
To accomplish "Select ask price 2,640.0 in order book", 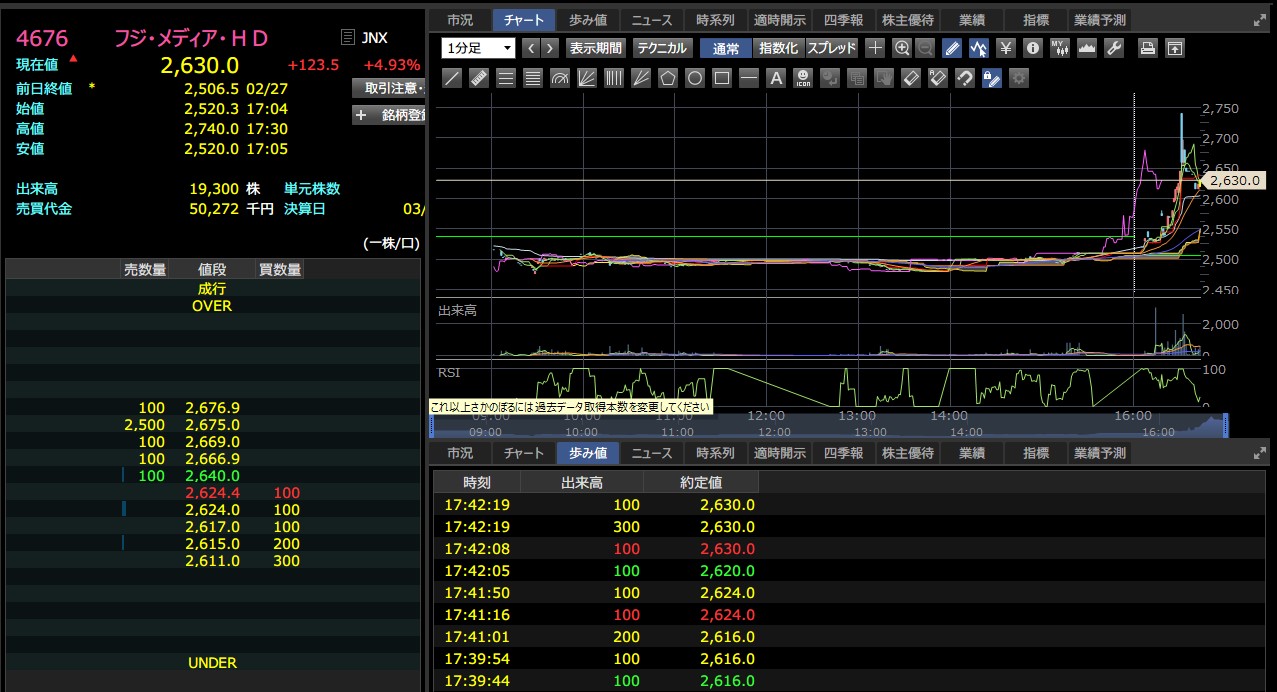I will (212, 476).
